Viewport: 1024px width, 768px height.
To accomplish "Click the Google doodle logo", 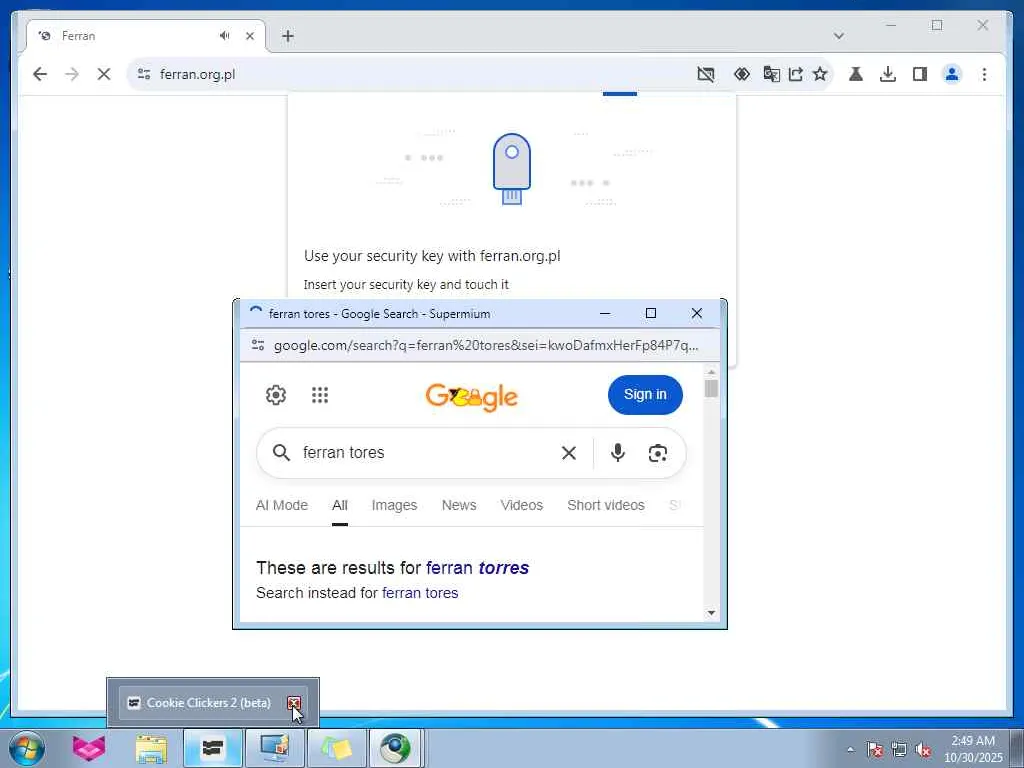I will (472, 396).
